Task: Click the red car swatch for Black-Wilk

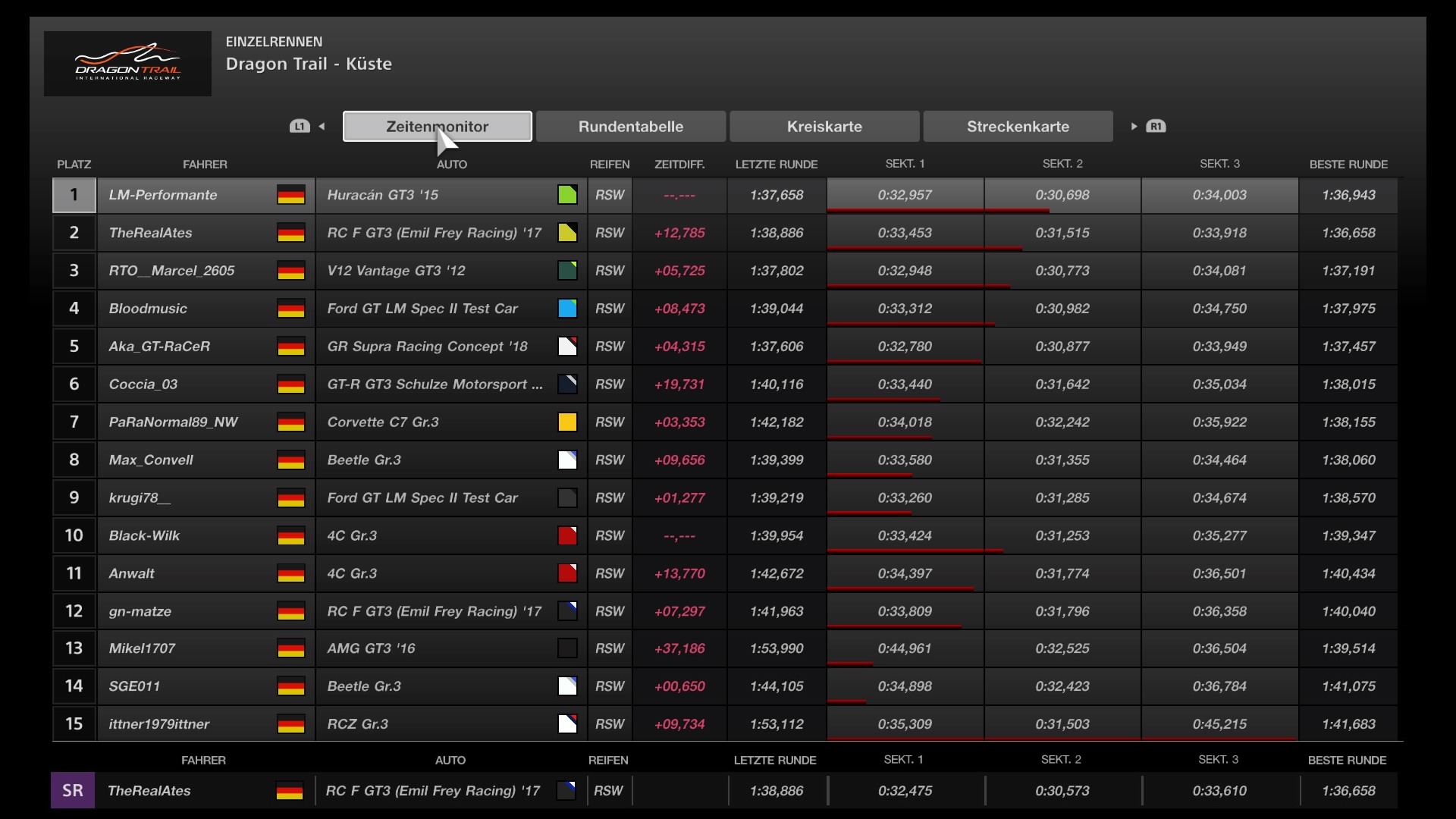Action: 567,536
